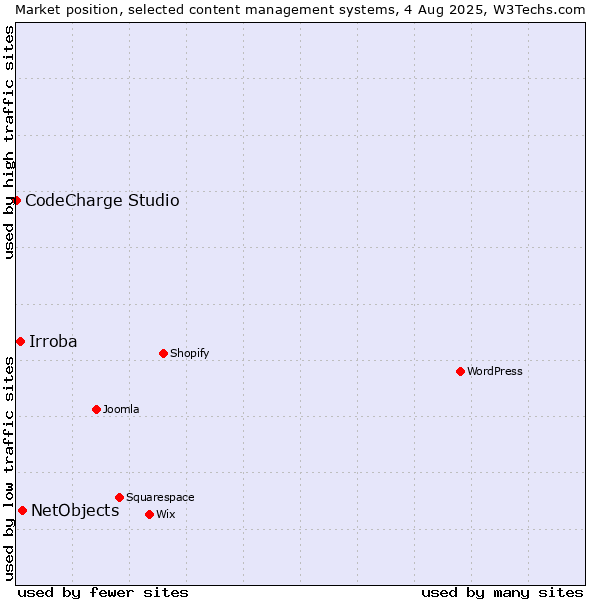Click 'used by low traffic sites' axis label
600x600 pixels.
click(9, 470)
